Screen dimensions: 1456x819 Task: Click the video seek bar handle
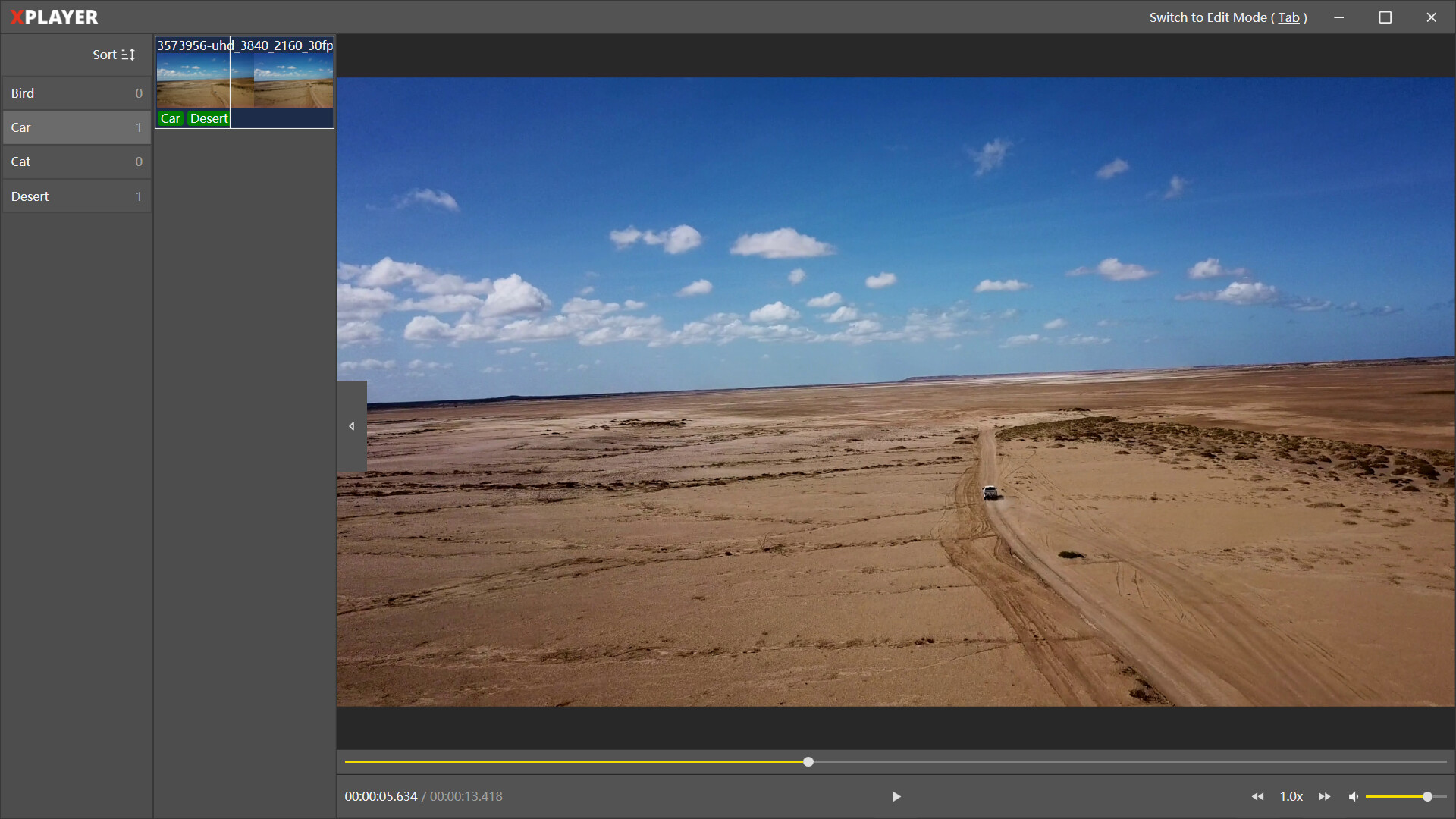pos(808,761)
